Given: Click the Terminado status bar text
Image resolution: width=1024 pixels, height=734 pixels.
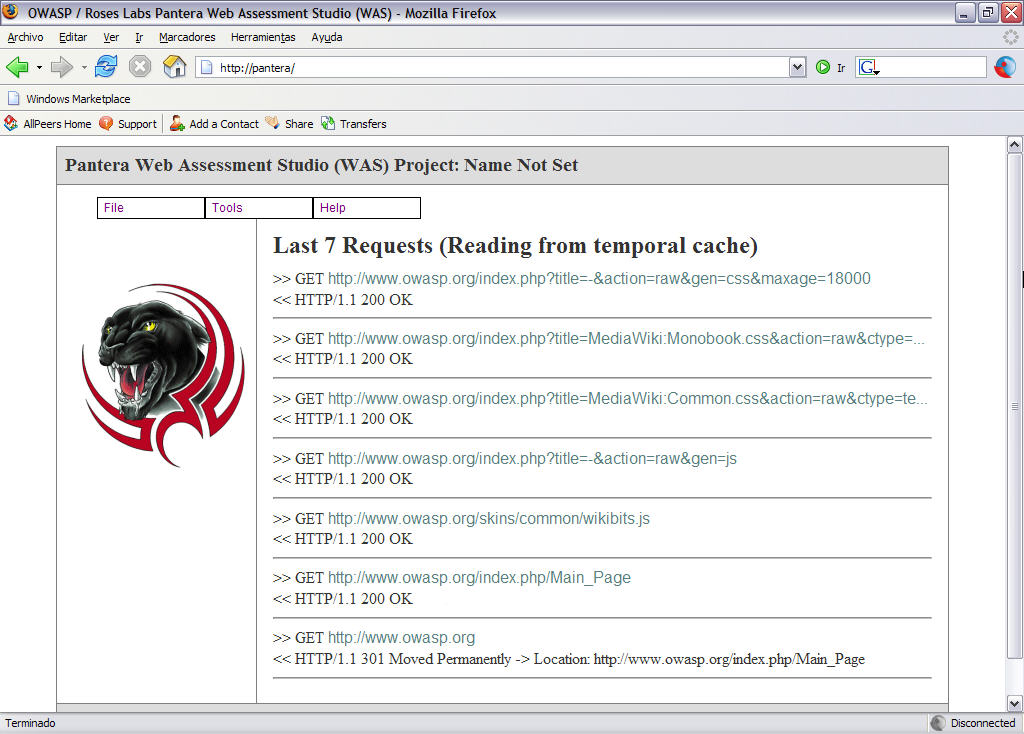Looking at the screenshot, I should [x=30, y=723].
